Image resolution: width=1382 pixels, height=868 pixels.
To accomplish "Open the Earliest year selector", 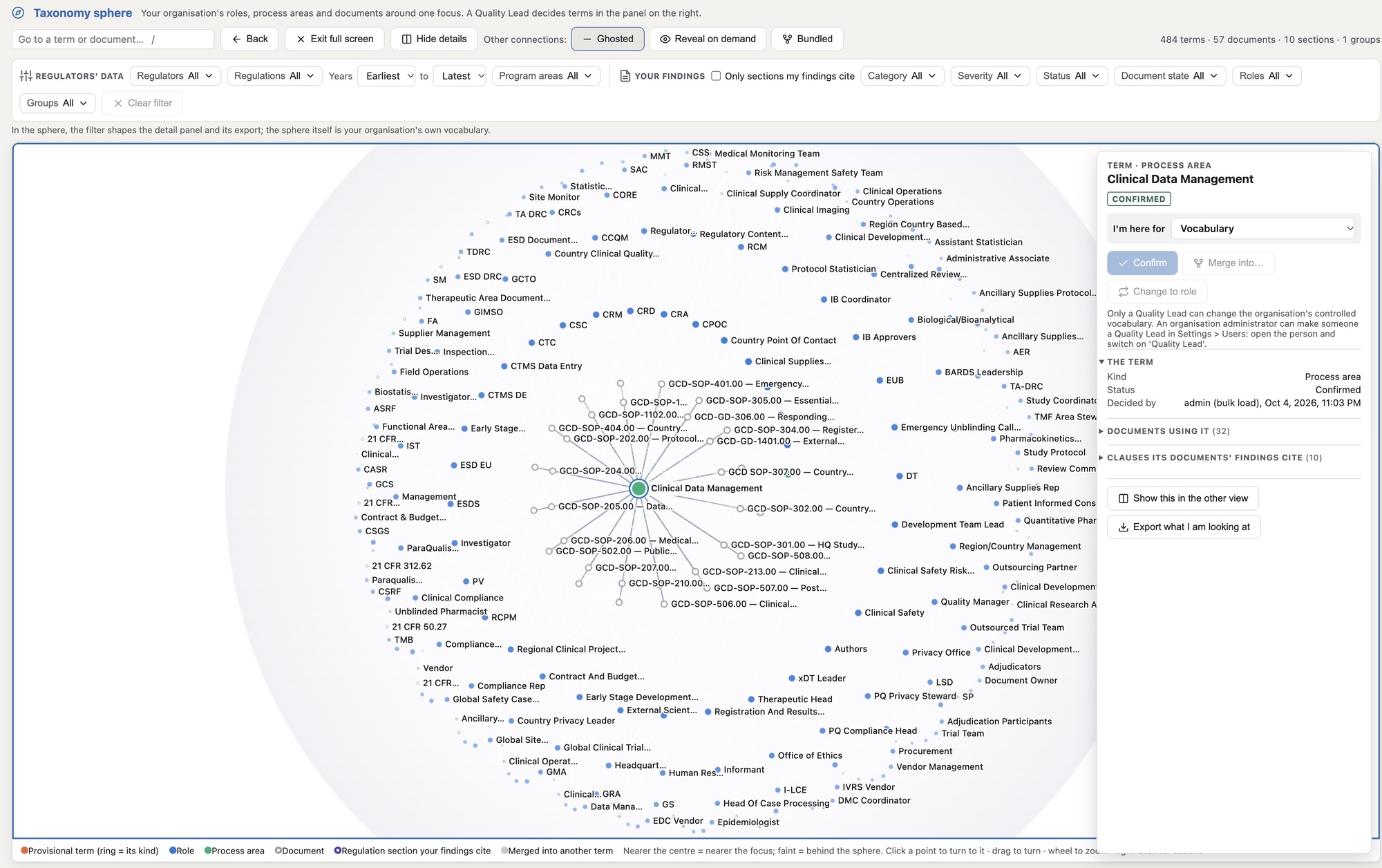I will (386, 76).
